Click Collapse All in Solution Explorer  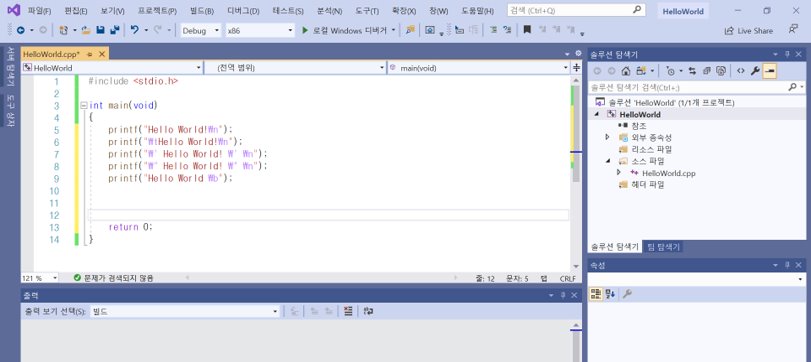click(x=707, y=71)
